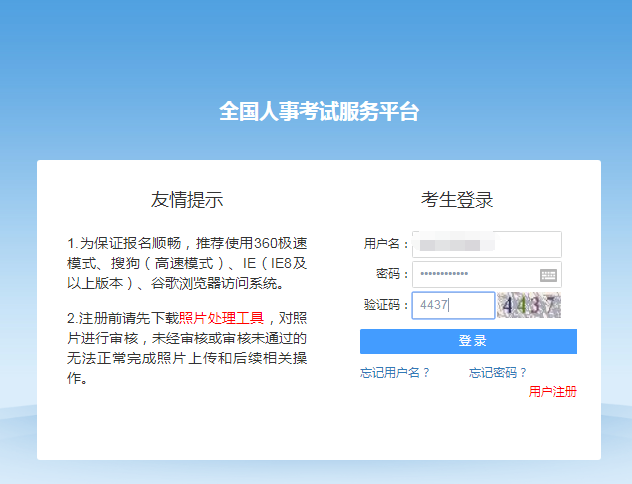Click the 用户名 input field
This screenshot has width=632, height=484.
(x=486, y=244)
